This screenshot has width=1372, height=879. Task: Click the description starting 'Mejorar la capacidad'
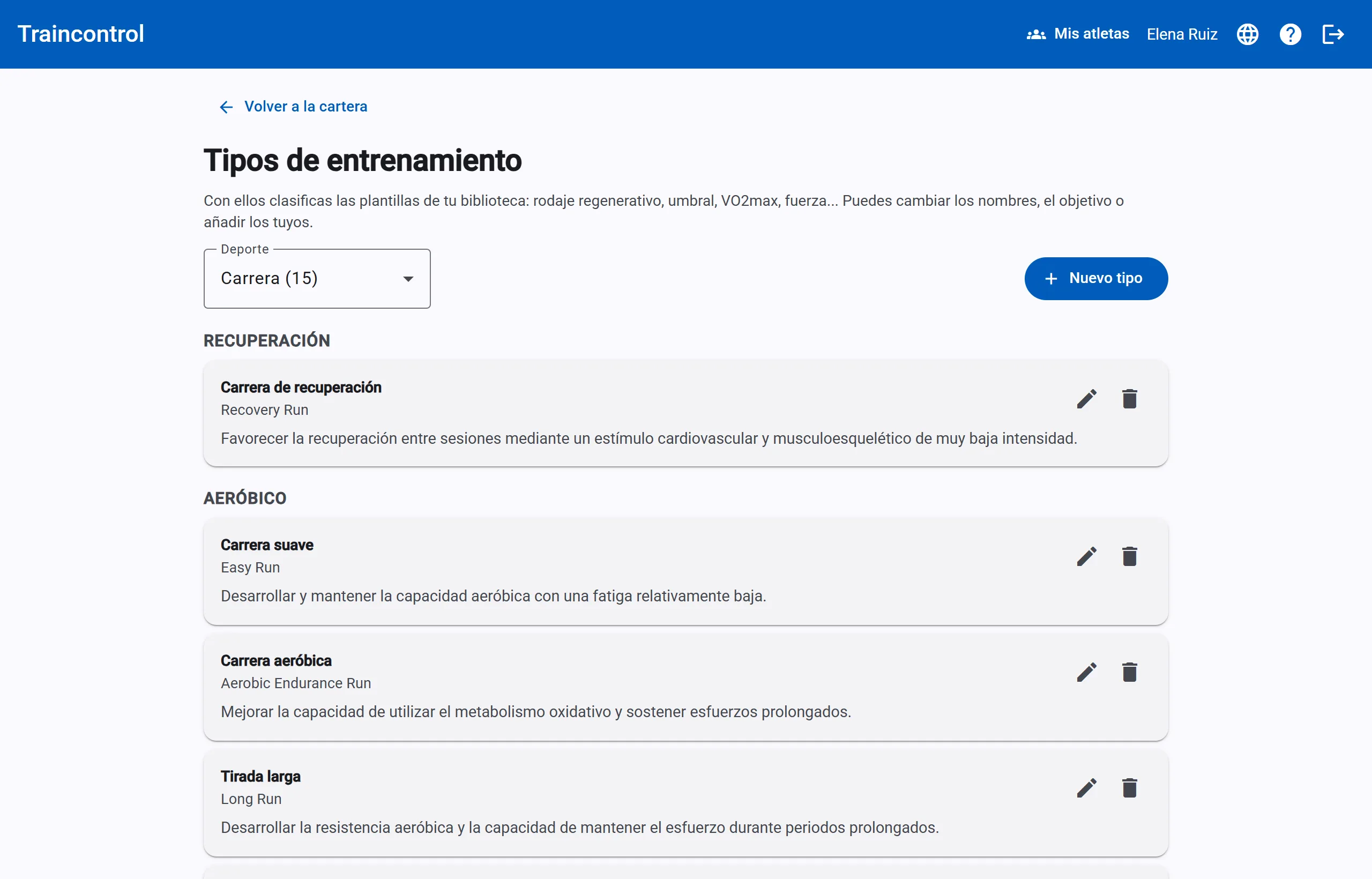(x=536, y=712)
